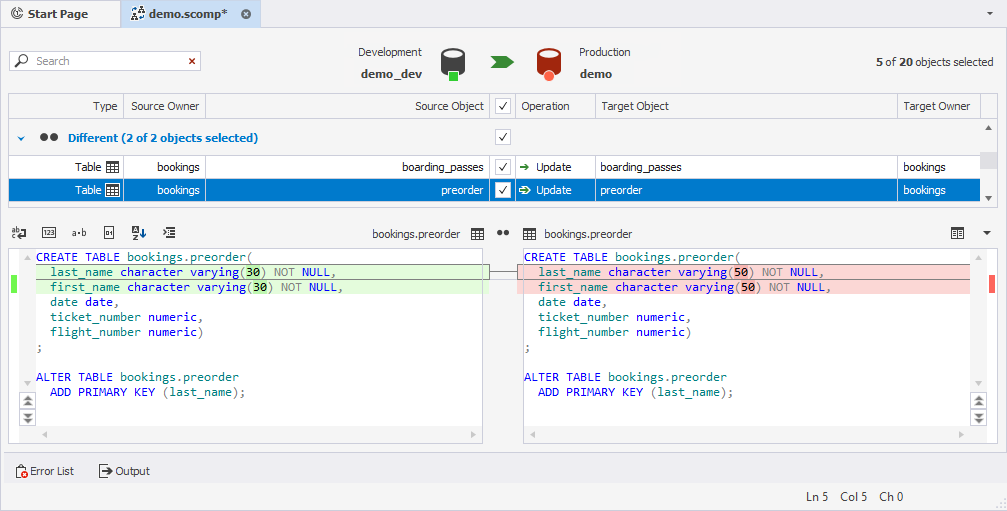Click table icon beside right bookings.preorder label

(529, 234)
